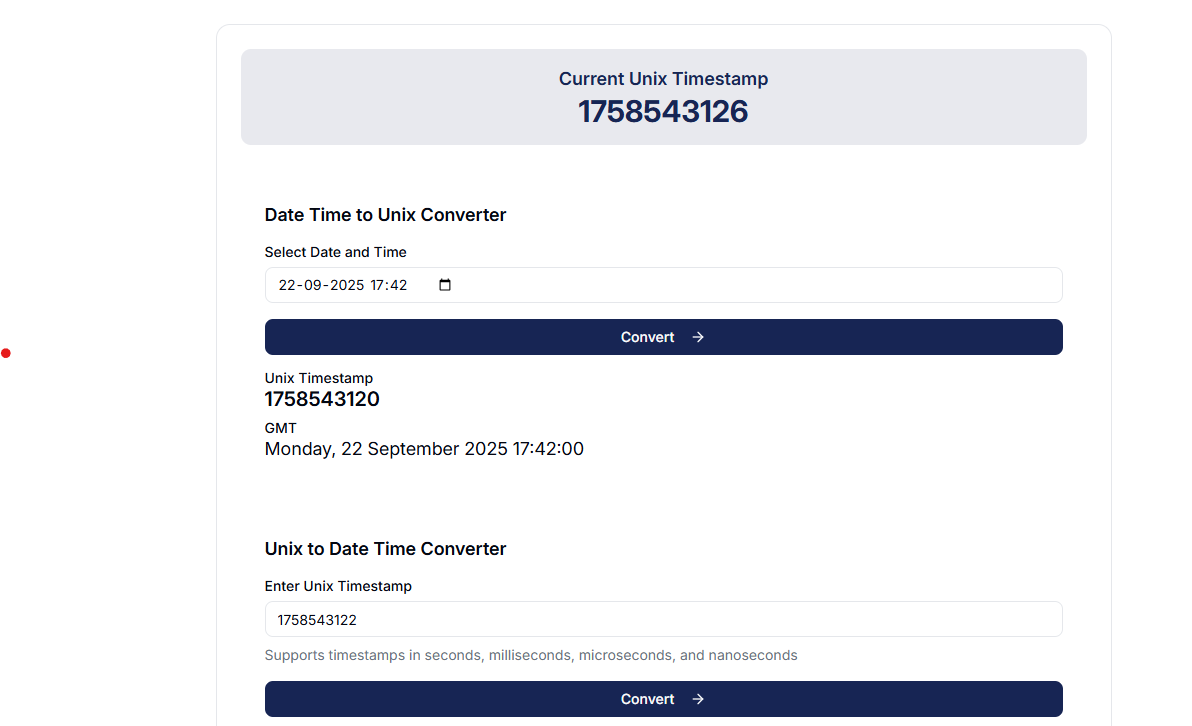Focus the Enter Unix Timestamp input field

[x=663, y=620]
